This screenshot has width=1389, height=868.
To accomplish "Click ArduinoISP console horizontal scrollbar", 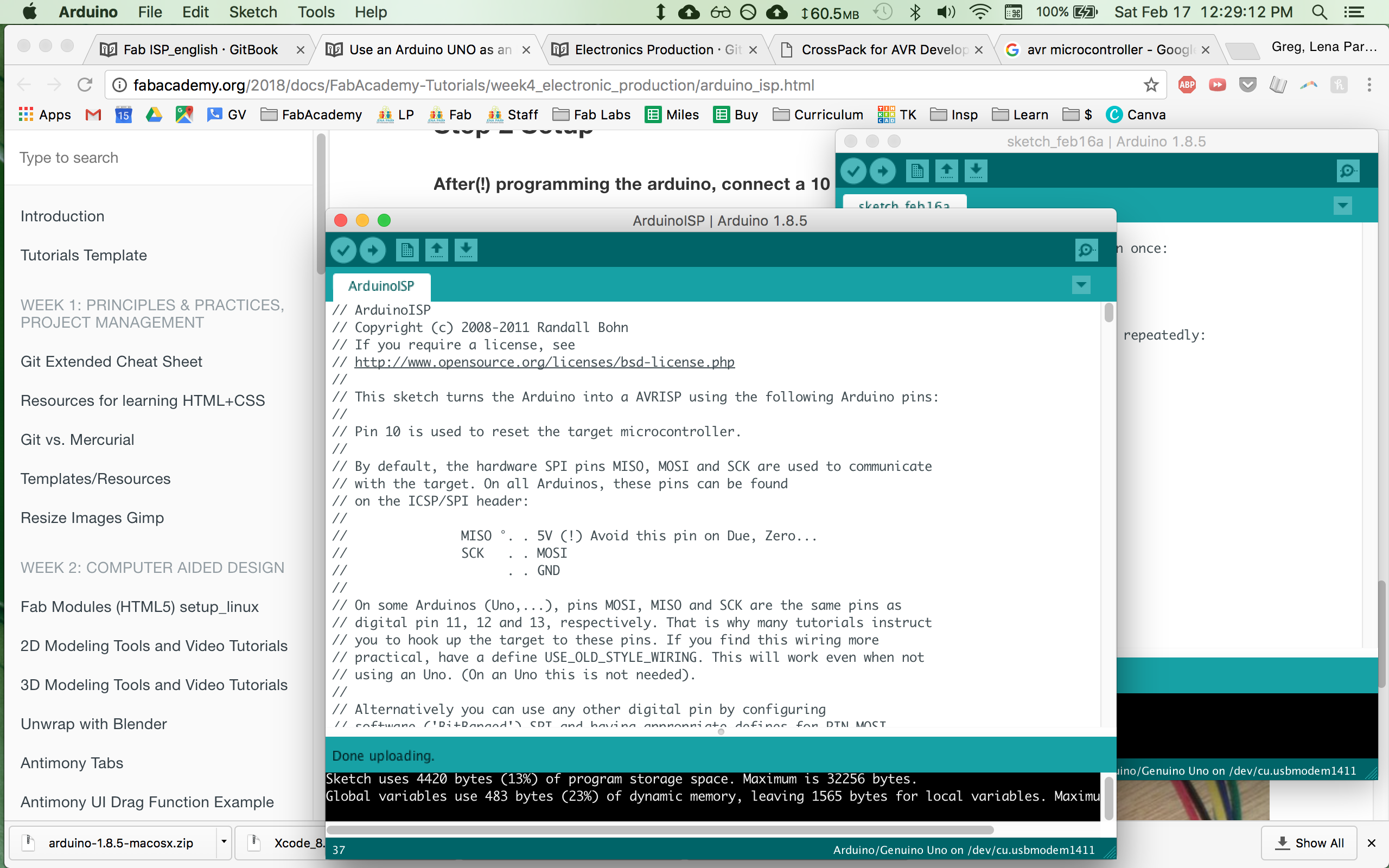I will (x=660, y=829).
